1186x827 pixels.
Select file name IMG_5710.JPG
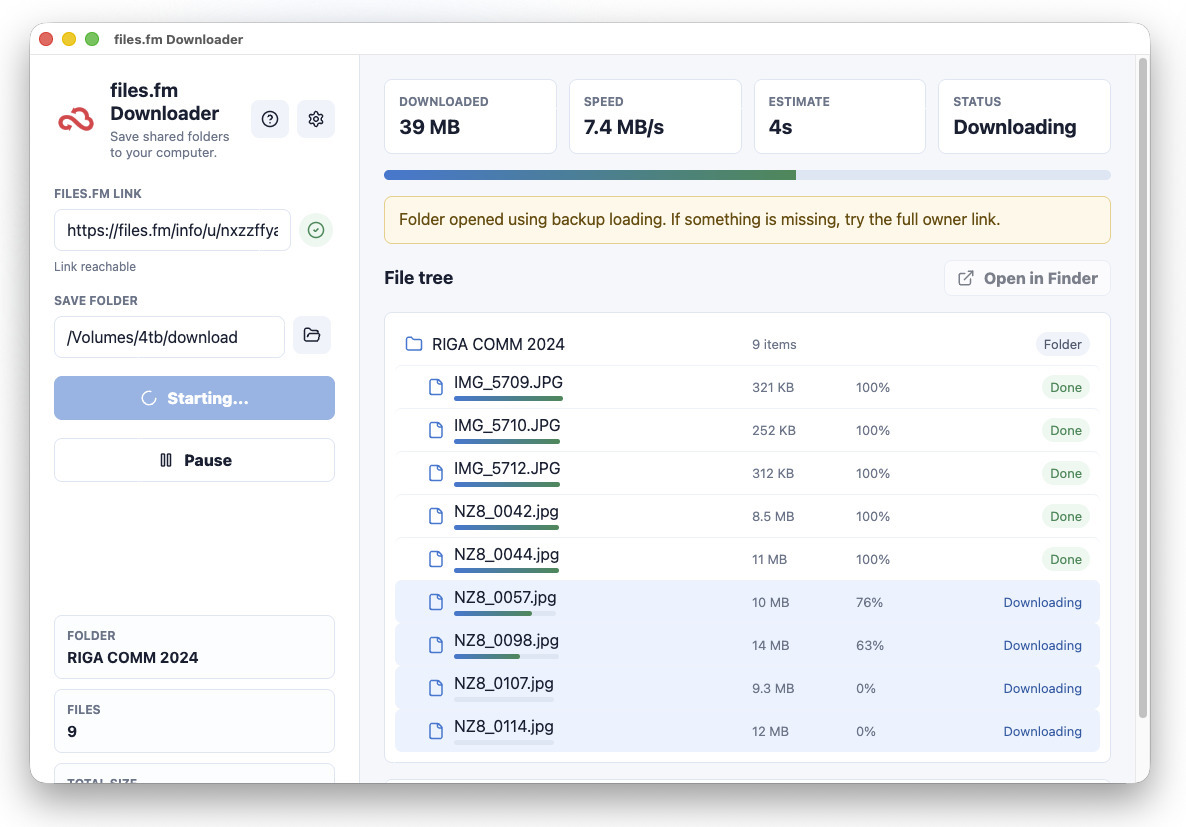(x=507, y=425)
